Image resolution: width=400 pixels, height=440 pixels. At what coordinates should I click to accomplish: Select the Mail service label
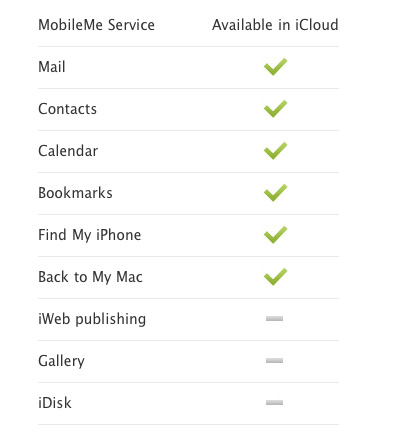coord(52,67)
